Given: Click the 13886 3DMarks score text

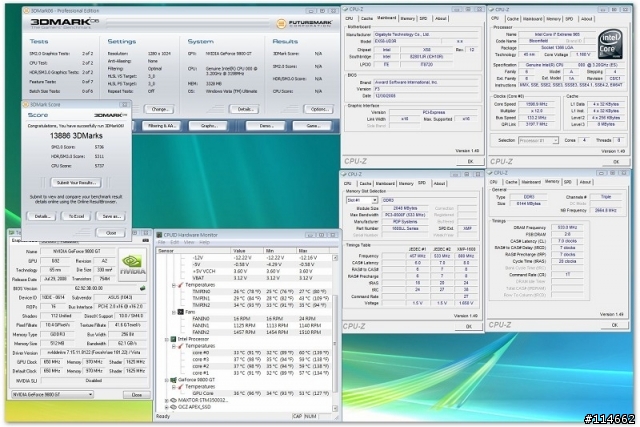Looking at the screenshot, I should click(76, 136).
